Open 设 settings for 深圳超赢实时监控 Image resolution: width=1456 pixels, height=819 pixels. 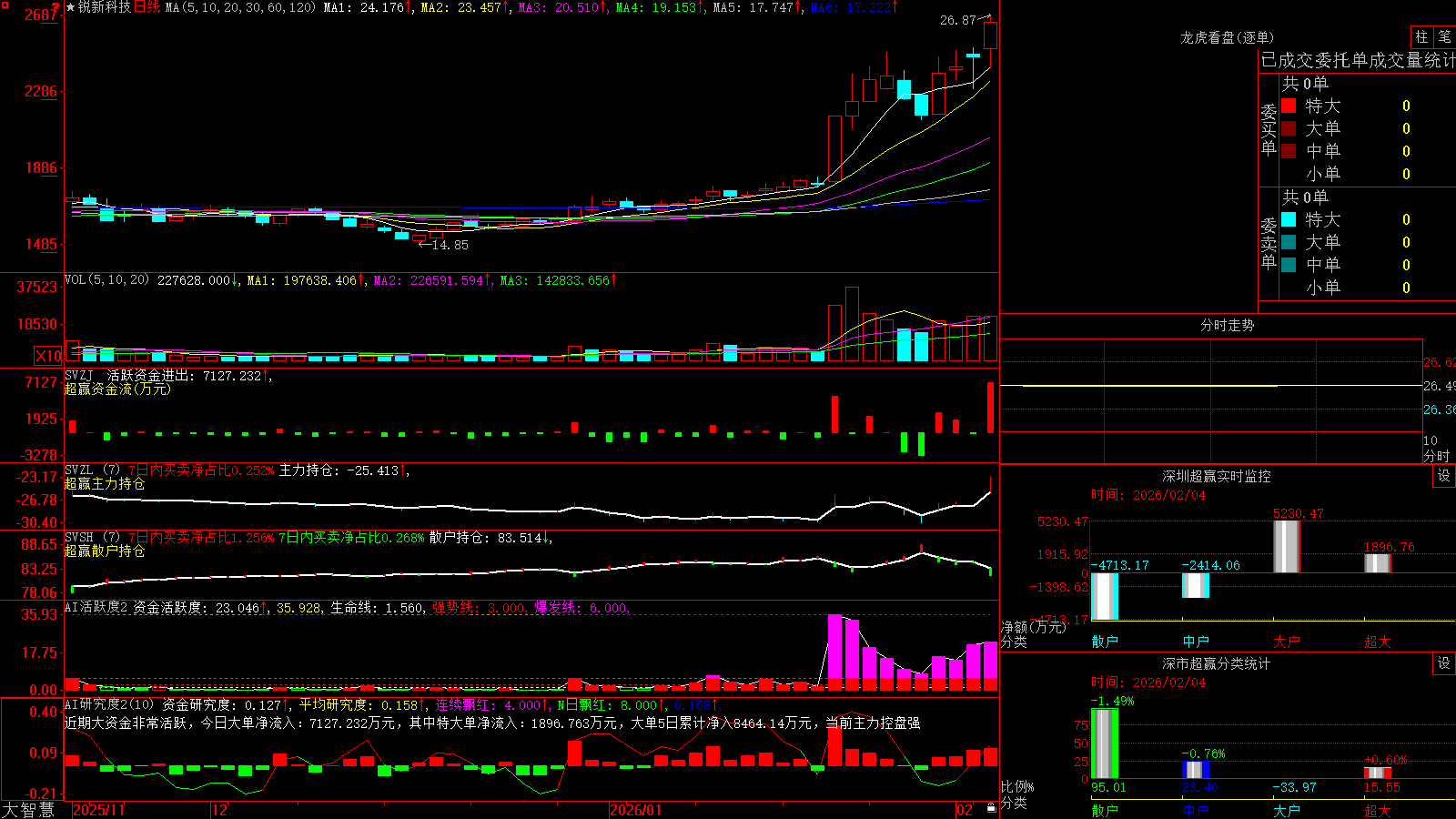(x=1444, y=476)
